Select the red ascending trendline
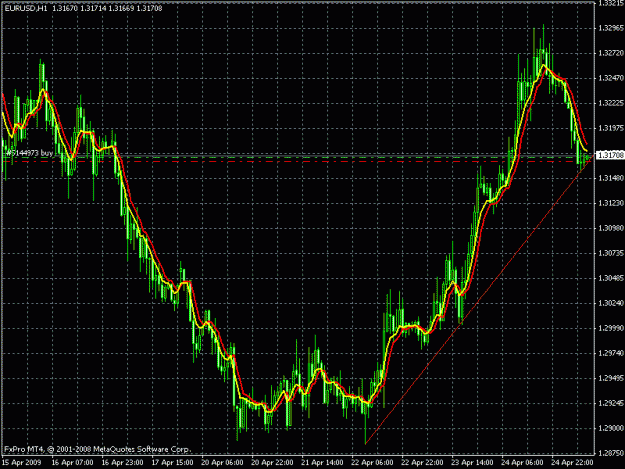The height and width of the screenshot is (469, 625). tap(478, 302)
